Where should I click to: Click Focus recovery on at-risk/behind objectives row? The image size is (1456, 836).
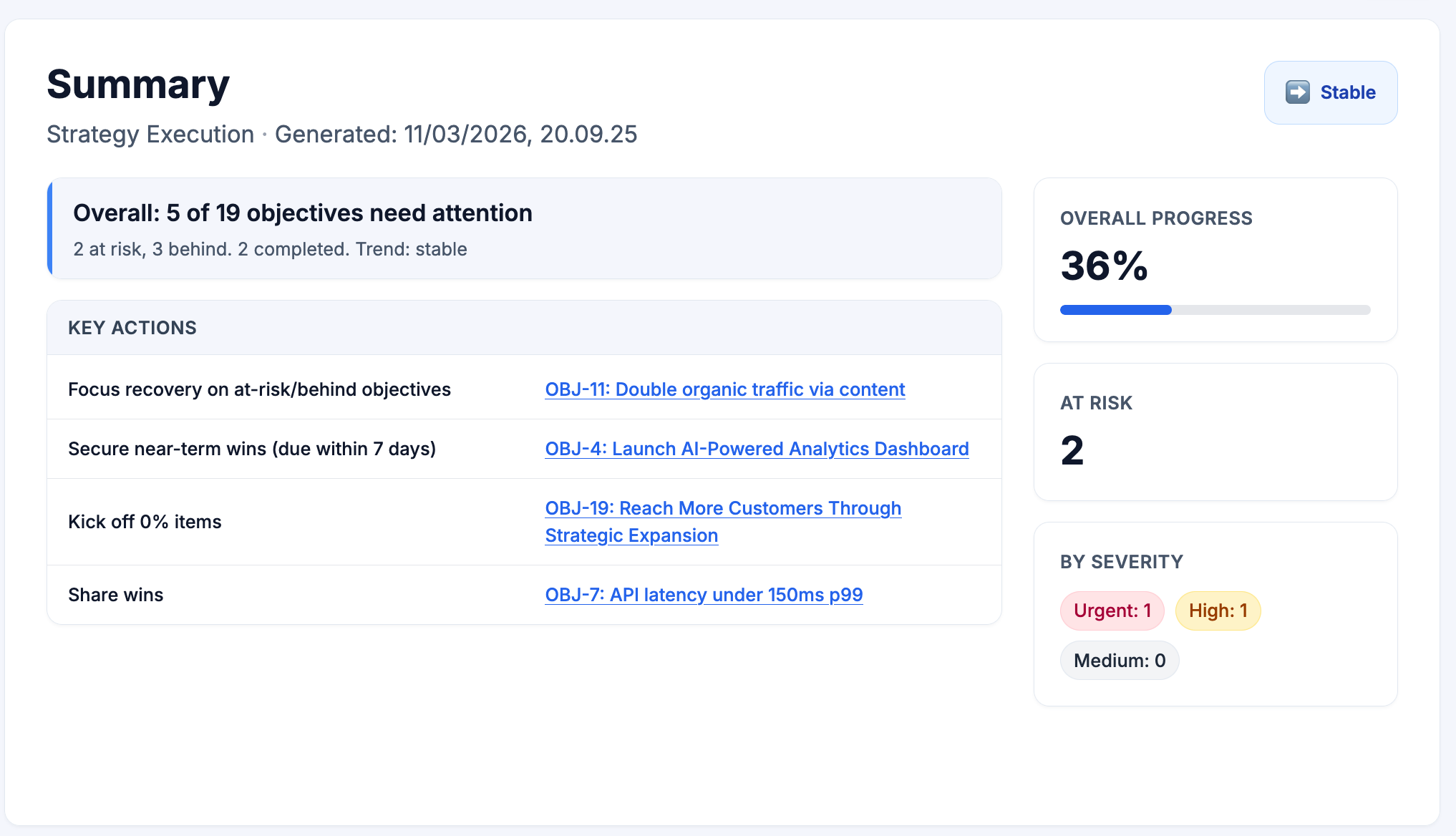[x=259, y=389]
